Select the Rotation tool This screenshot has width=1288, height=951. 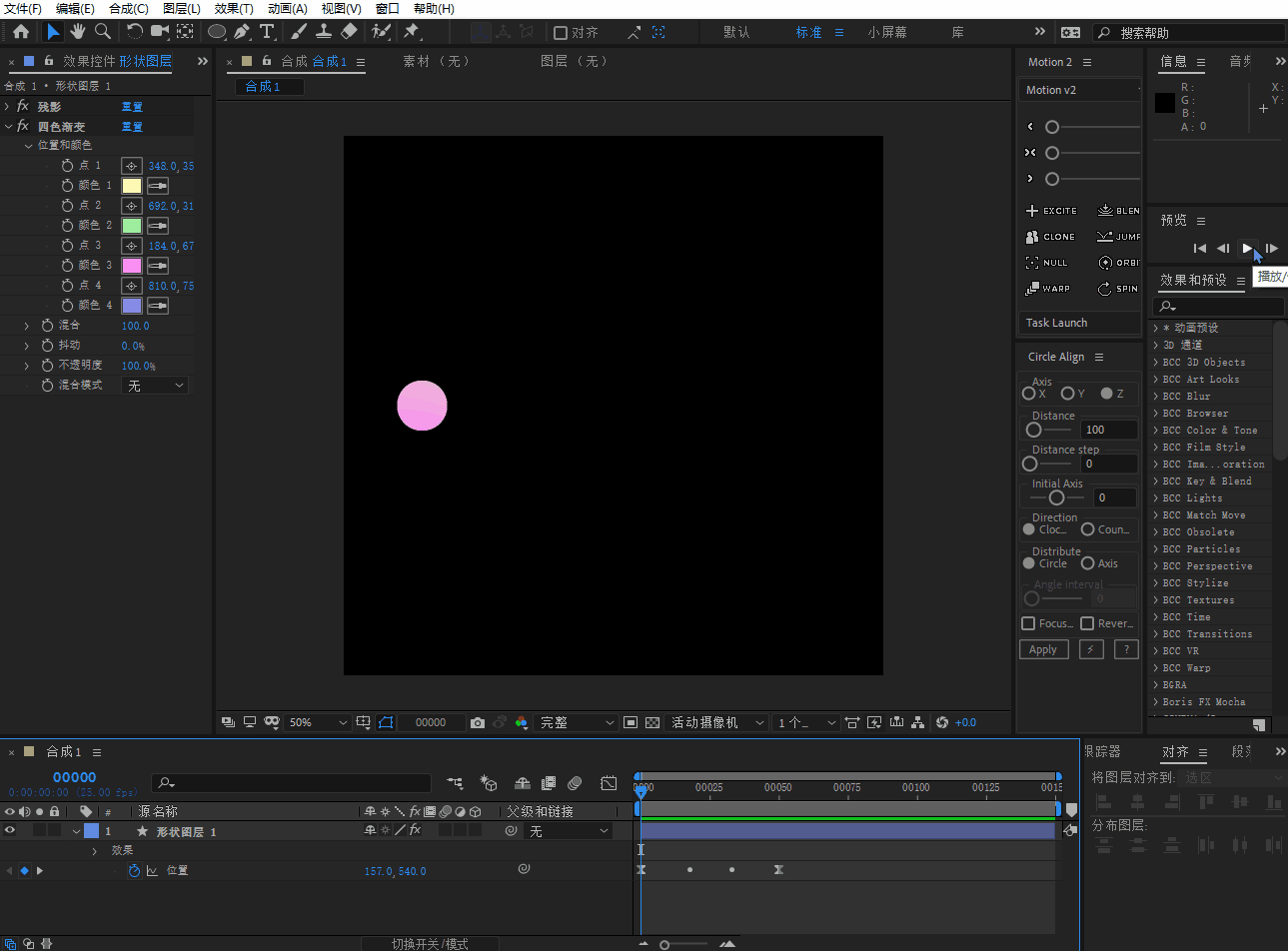coord(135,32)
